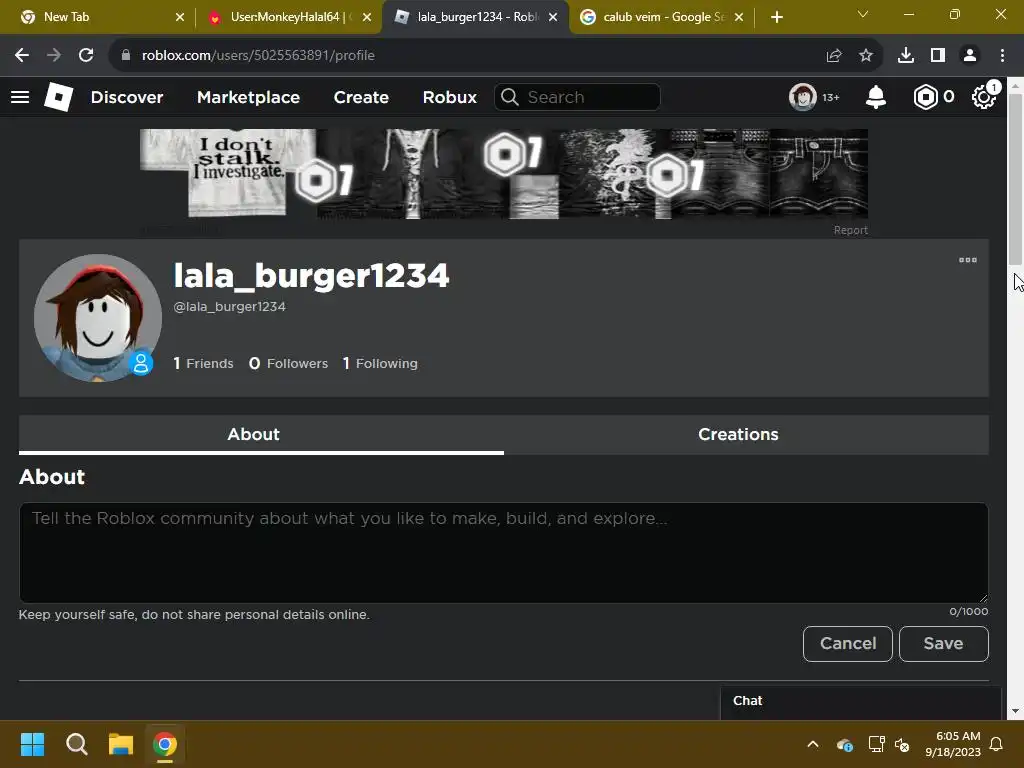
Task: Report the advertisement banner
Action: coord(850,230)
